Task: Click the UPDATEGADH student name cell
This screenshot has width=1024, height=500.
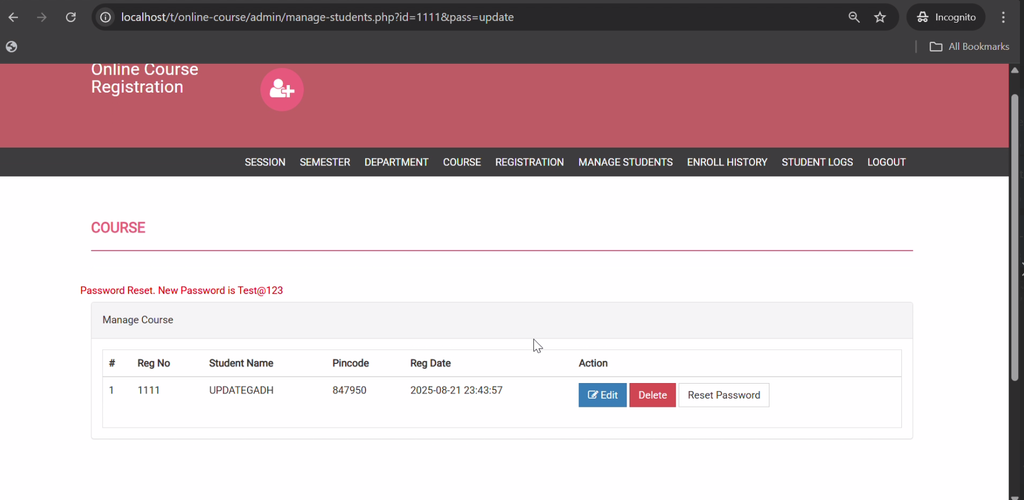Action: pos(241,390)
